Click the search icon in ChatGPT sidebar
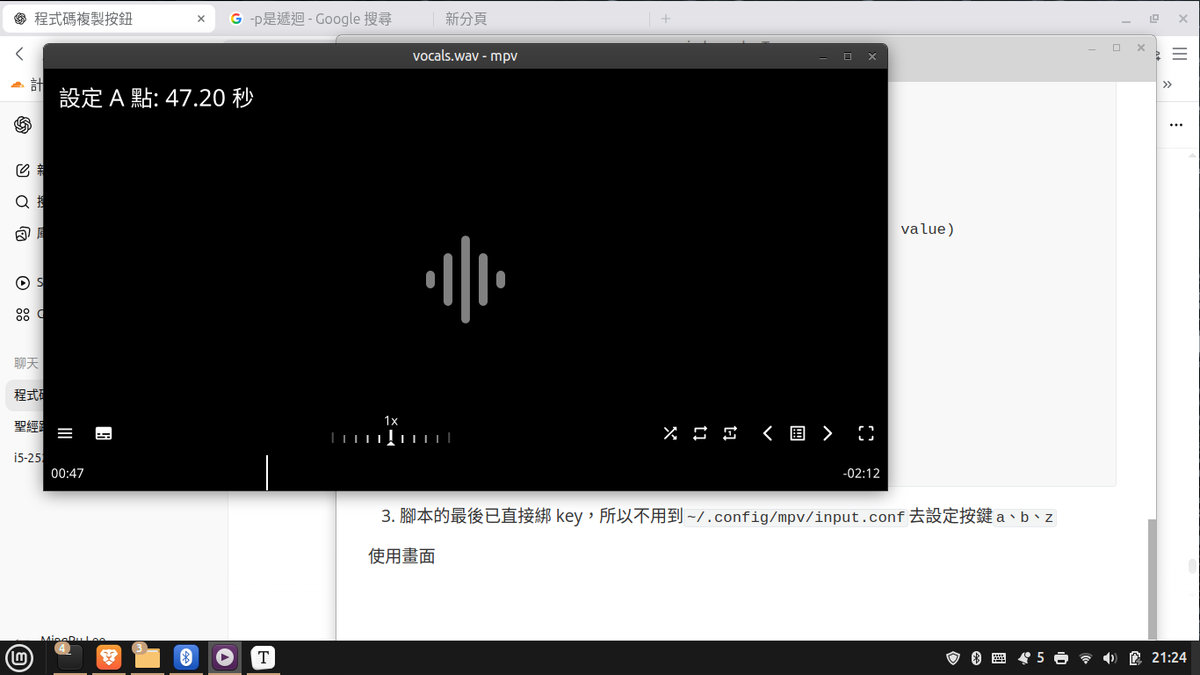The height and width of the screenshot is (675, 1200). click(x=22, y=201)
